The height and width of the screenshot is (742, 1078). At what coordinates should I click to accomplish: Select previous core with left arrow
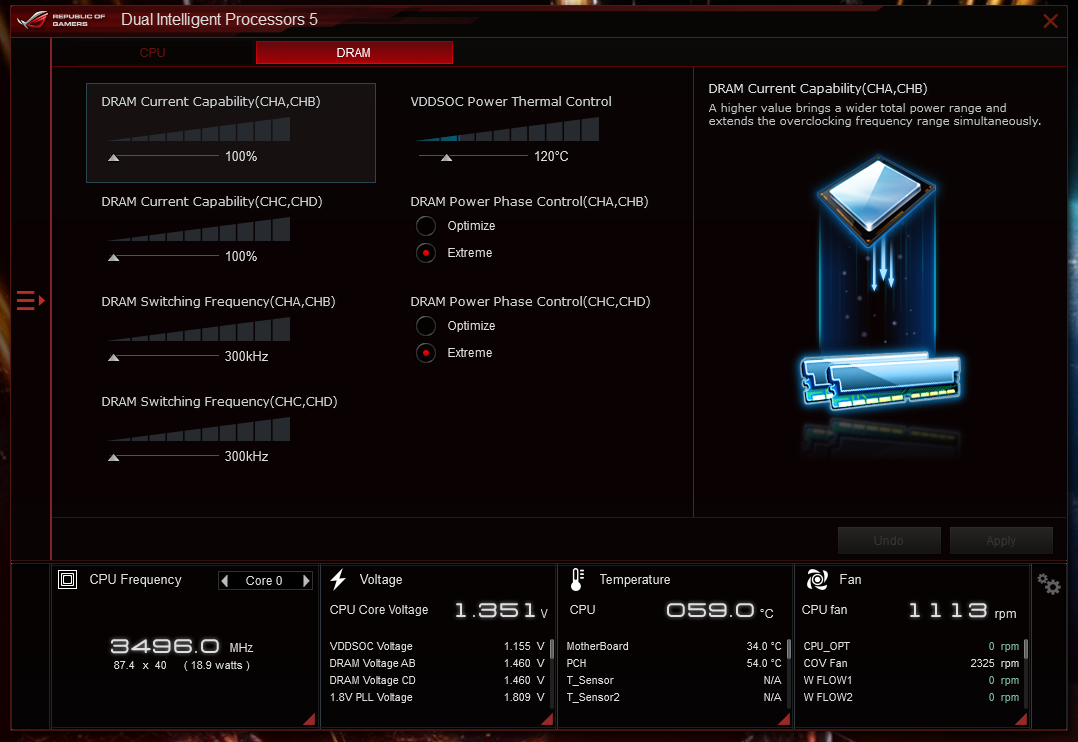[x=225, y=580]
